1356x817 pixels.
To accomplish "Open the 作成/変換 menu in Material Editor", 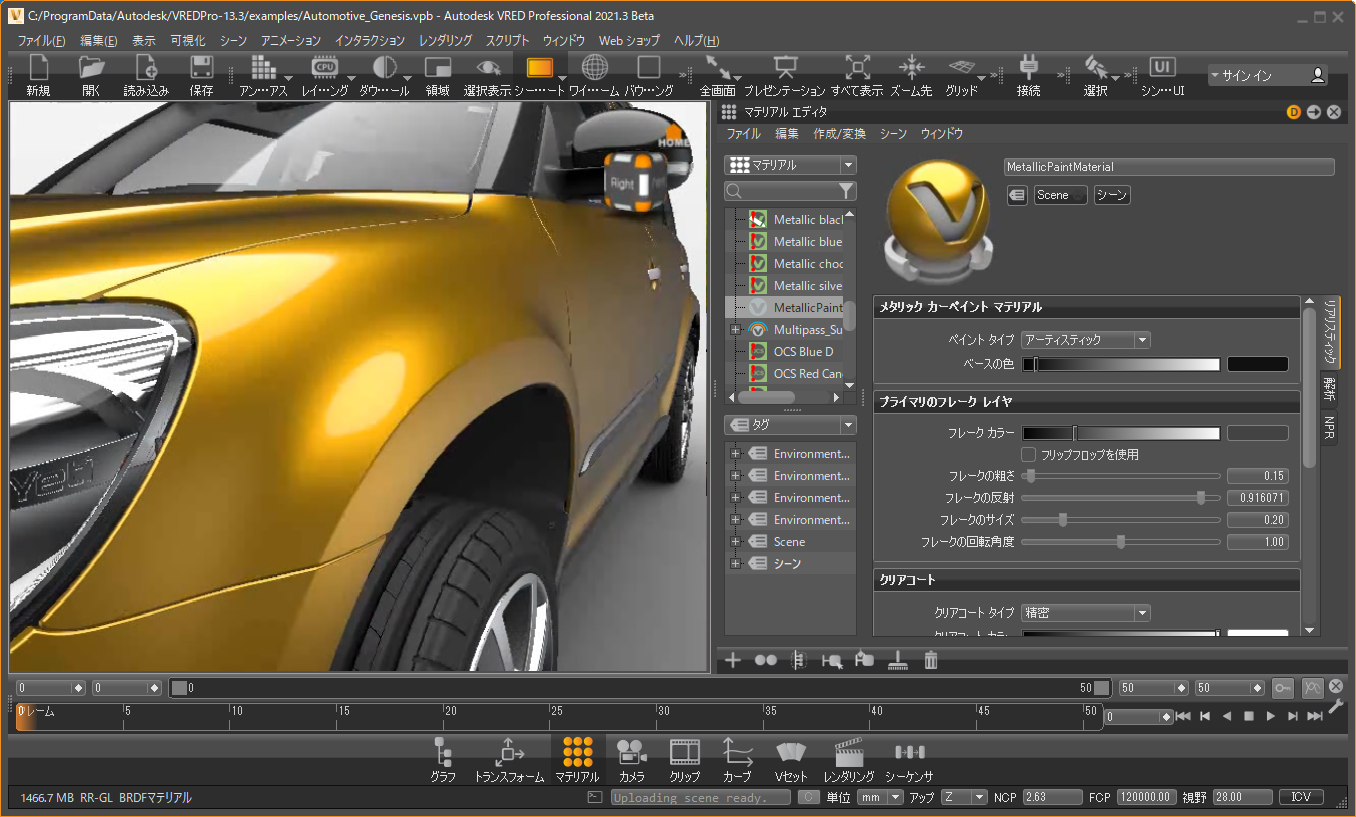I will (840, 134).
